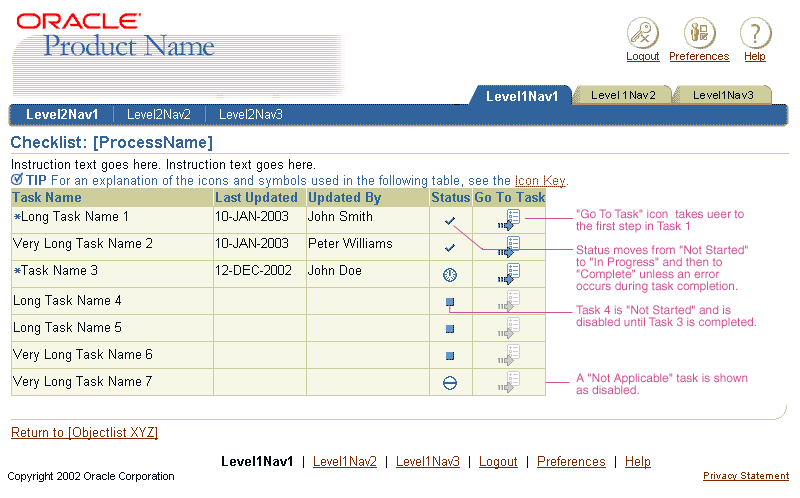
Task: Click Not Started square status for Long Task Name 4
Action: click(449, 302)
